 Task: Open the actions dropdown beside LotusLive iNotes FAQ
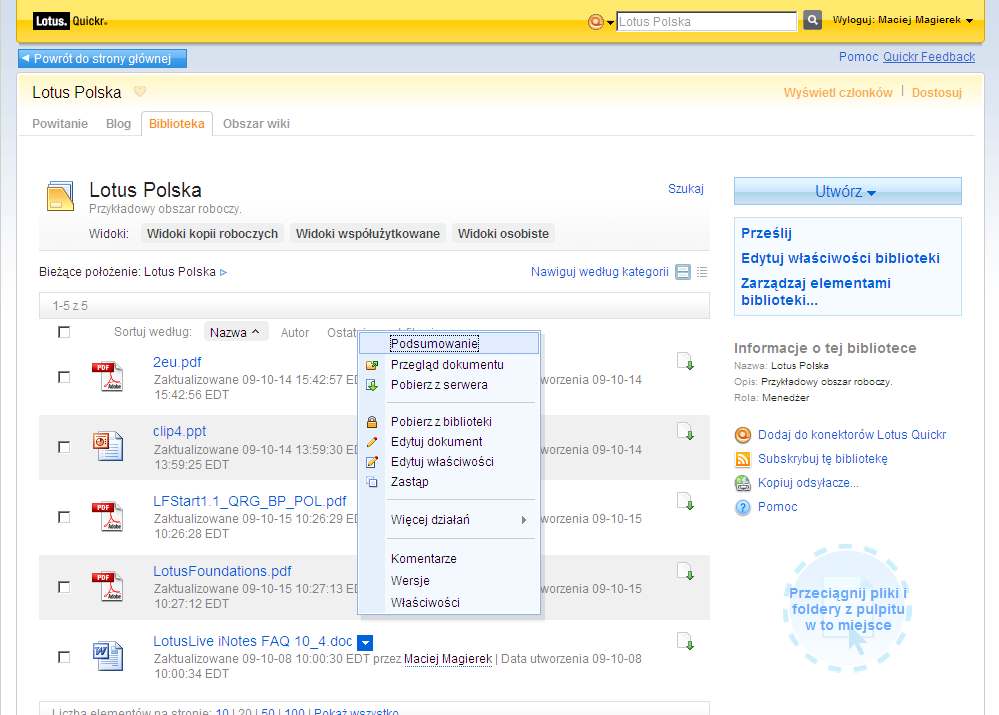(x=365, y=643)
